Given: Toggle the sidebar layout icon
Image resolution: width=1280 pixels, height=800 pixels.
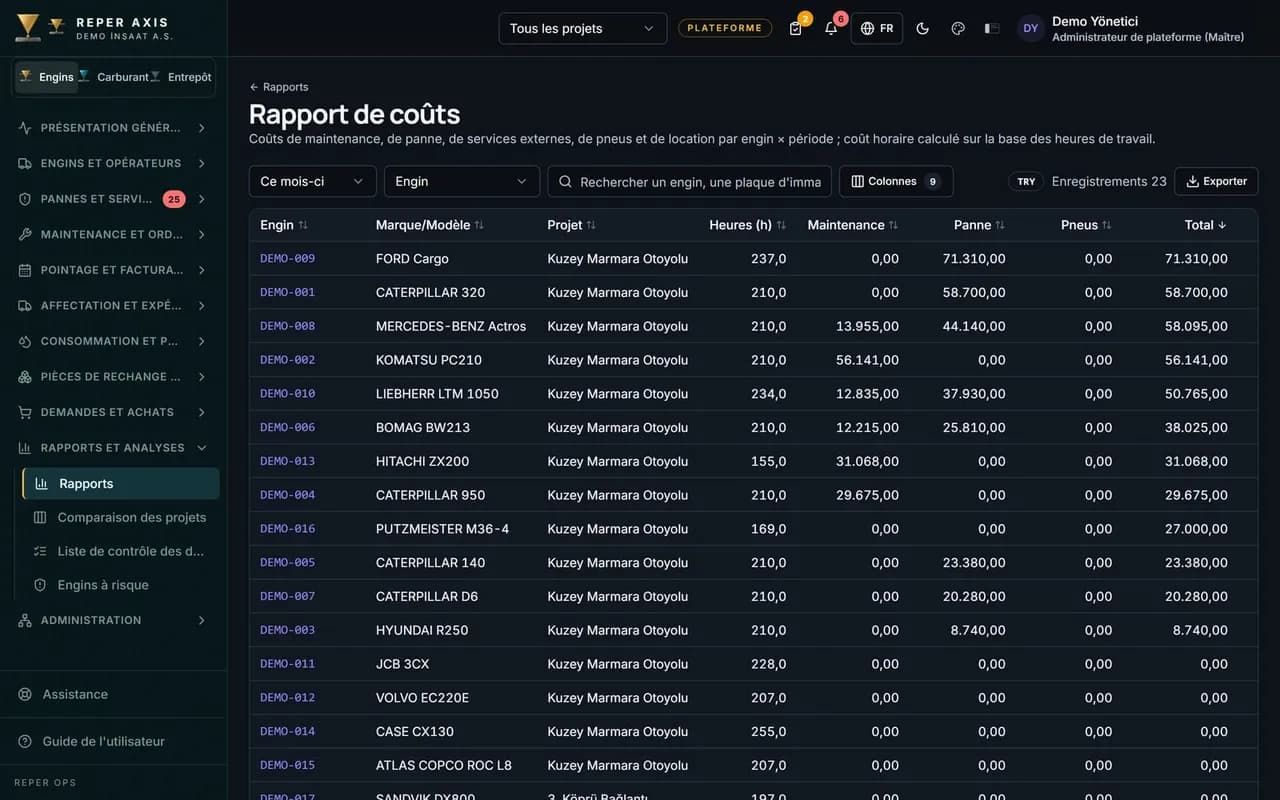Looking at the screenshot, I should [992, 28].
